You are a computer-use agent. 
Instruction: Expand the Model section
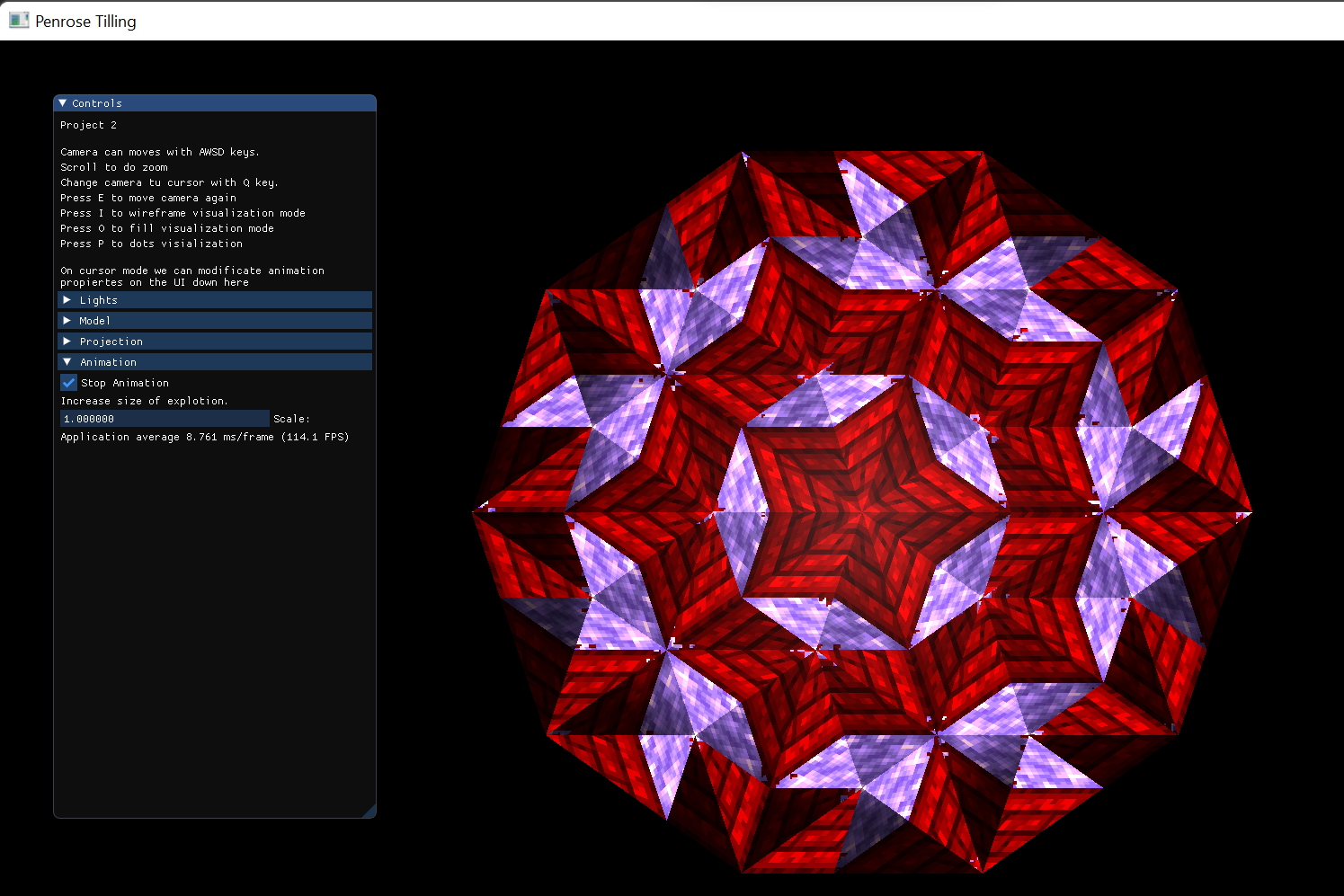coord(215,321)
